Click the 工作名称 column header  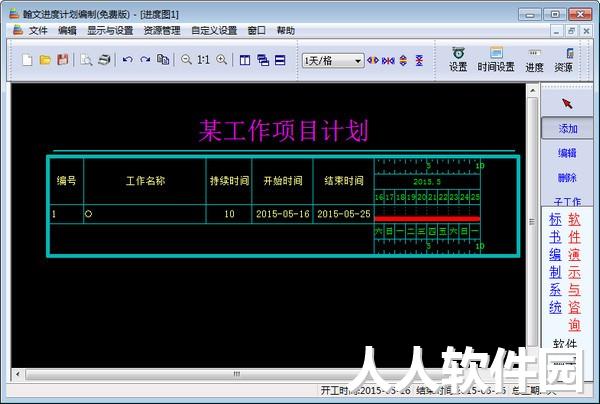145,181
